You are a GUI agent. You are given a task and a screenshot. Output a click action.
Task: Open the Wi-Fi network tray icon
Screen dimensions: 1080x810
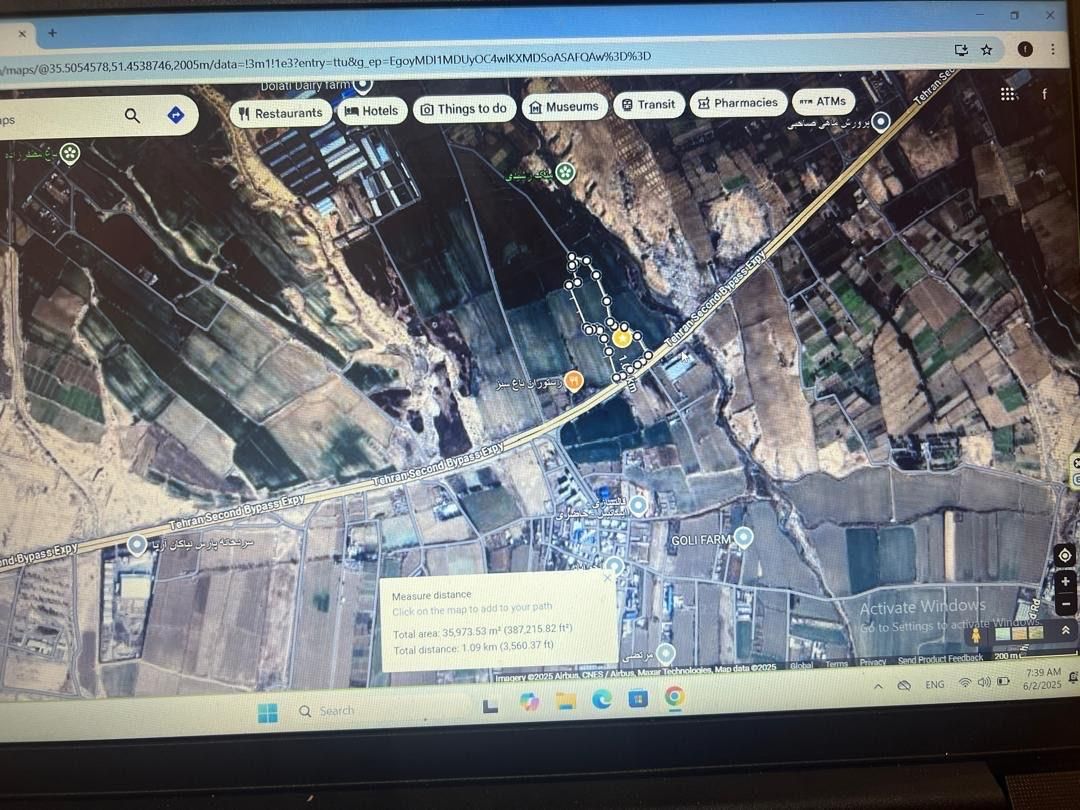click(965, 683)
